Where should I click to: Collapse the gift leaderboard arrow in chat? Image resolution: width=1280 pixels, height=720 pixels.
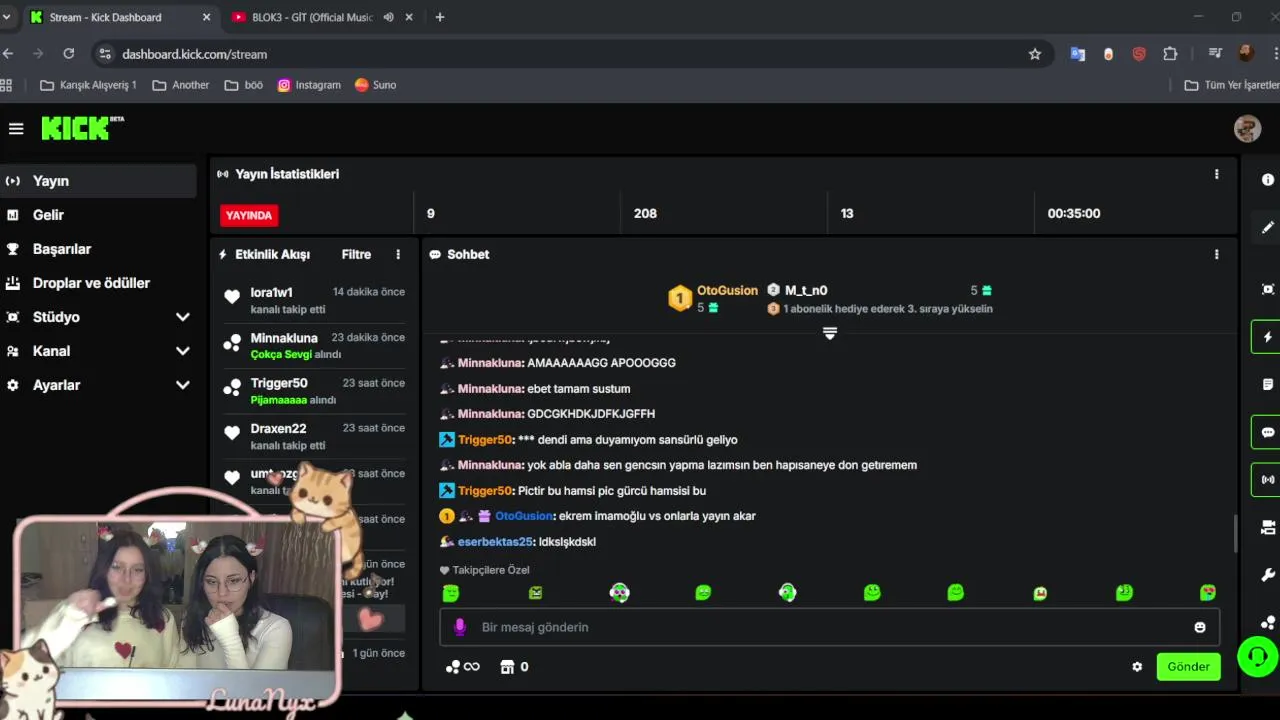829,333
